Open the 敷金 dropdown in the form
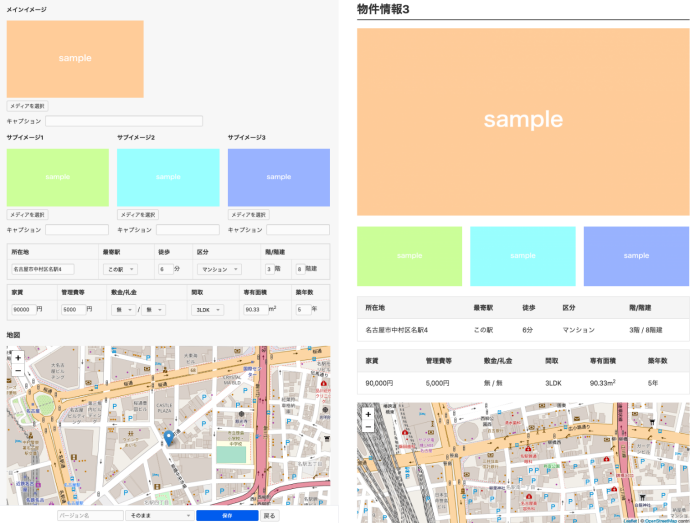 pyautogui.click(x=122, y=310)
